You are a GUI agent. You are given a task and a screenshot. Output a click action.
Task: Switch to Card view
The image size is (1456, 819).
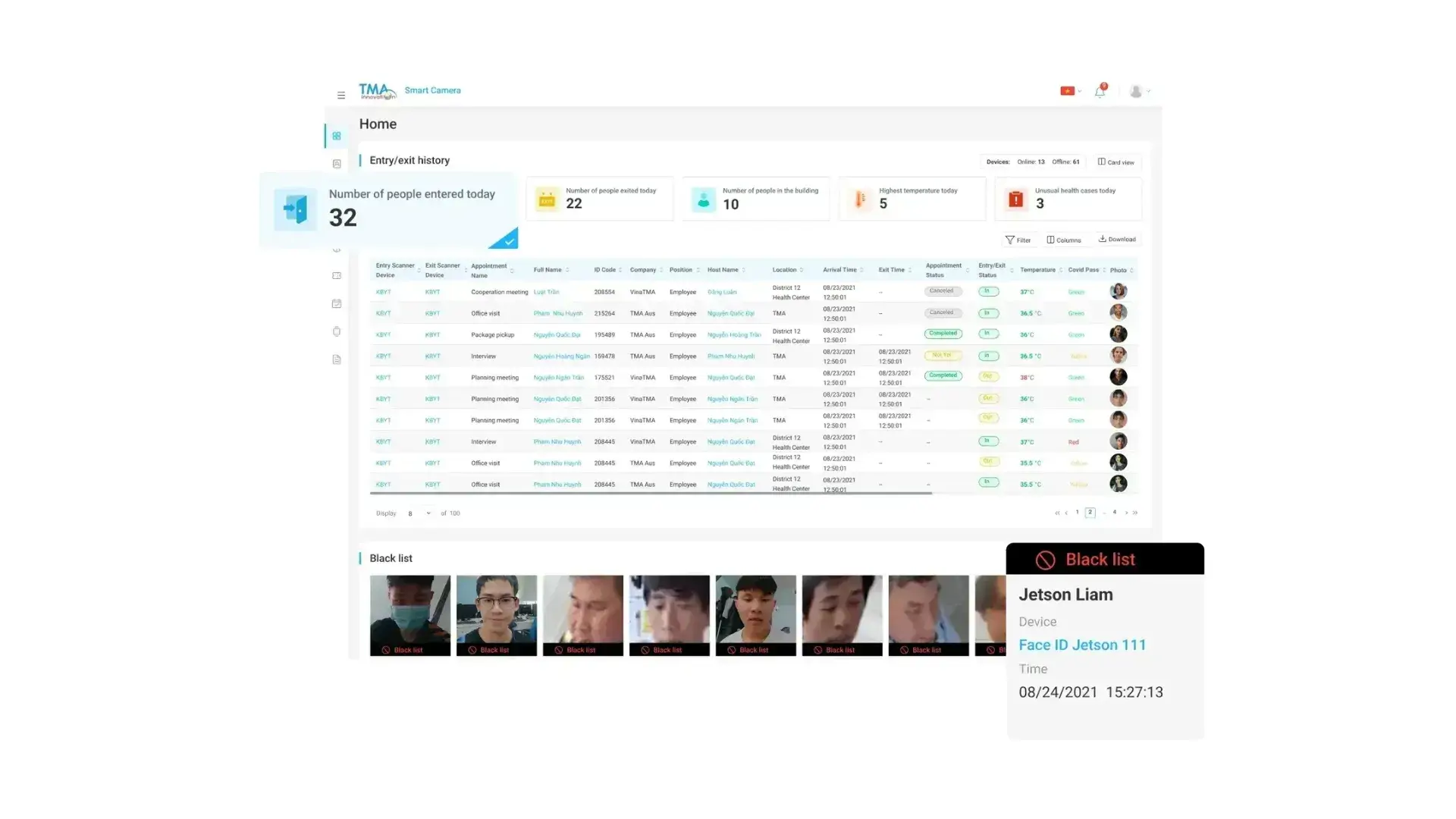[x=1116, y=162]
